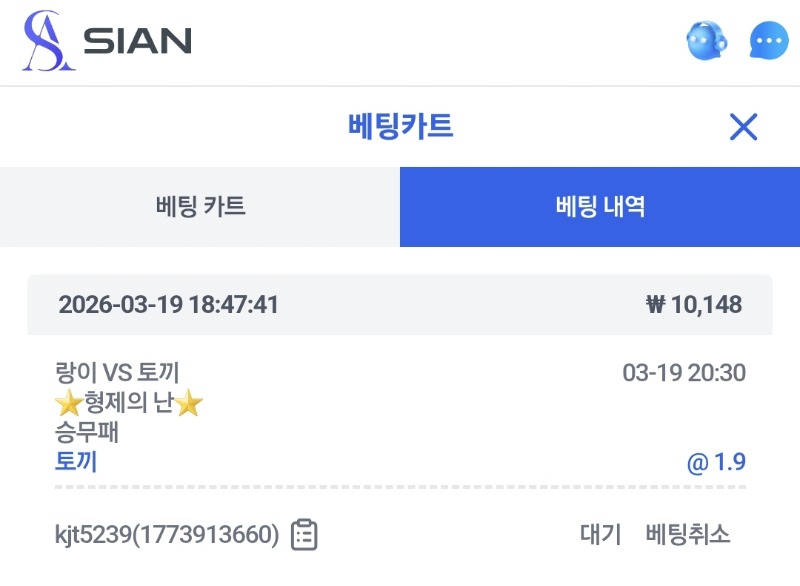Click the 03-19 20:30 match time

click(684, 374)
